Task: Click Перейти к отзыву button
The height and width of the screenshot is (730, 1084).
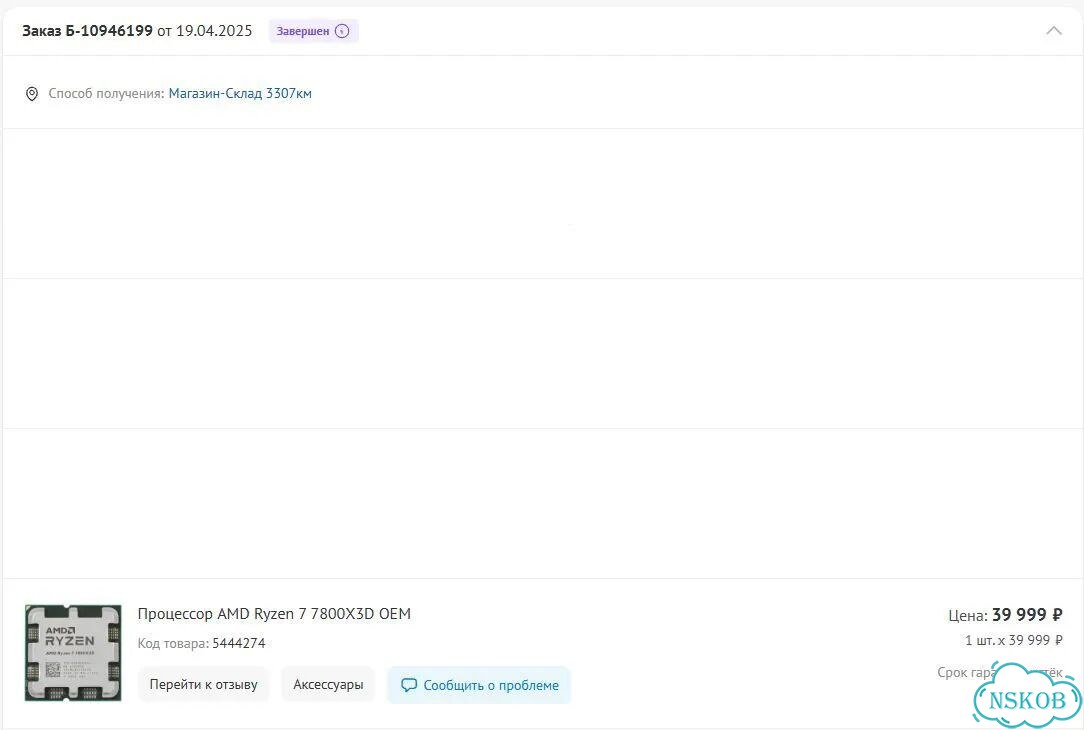Action: [x=203, y=684]
